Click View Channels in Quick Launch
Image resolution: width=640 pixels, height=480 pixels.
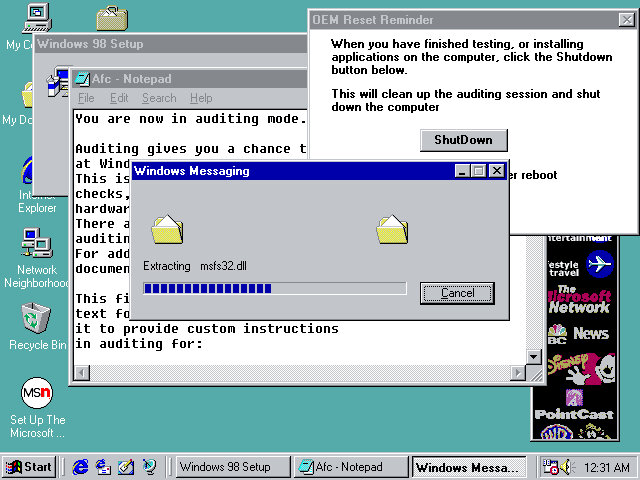click(x=149, y=467)
